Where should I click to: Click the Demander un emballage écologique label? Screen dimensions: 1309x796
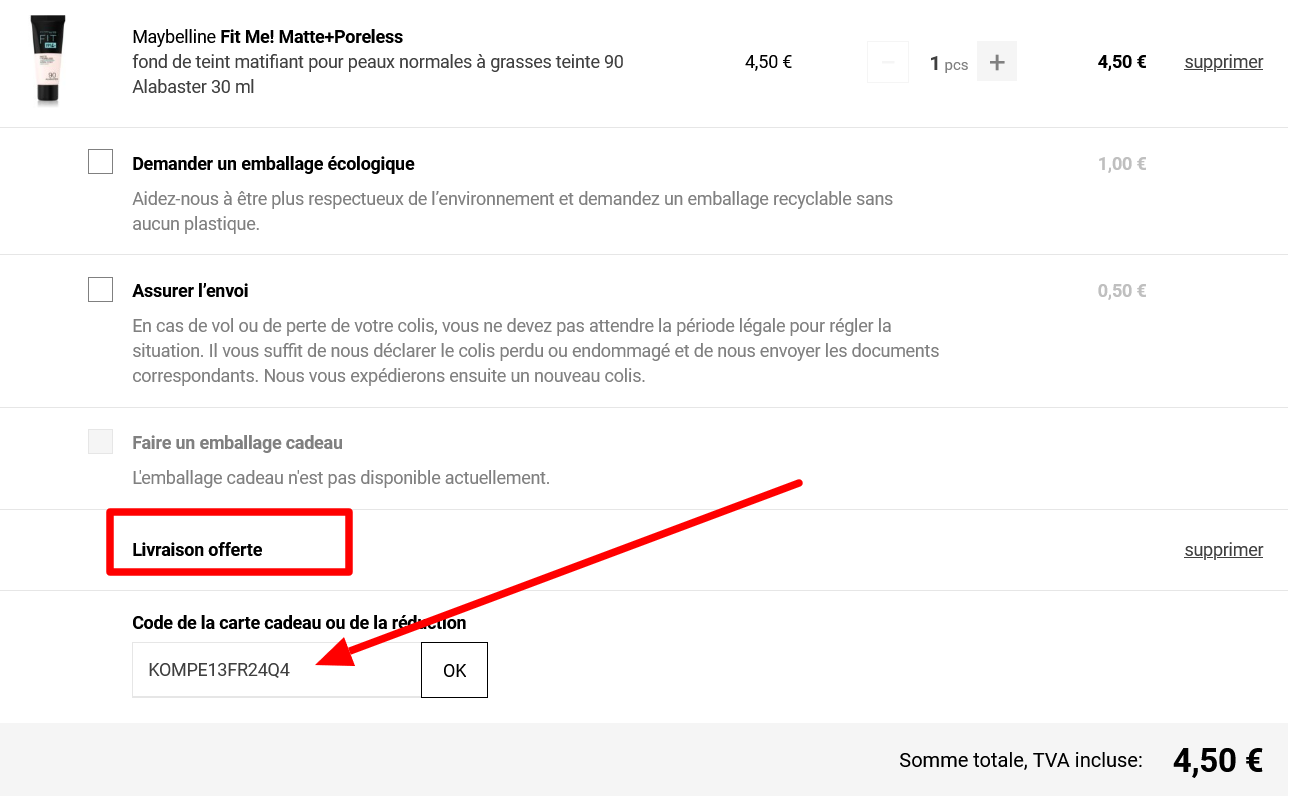[x=273, y=164]
